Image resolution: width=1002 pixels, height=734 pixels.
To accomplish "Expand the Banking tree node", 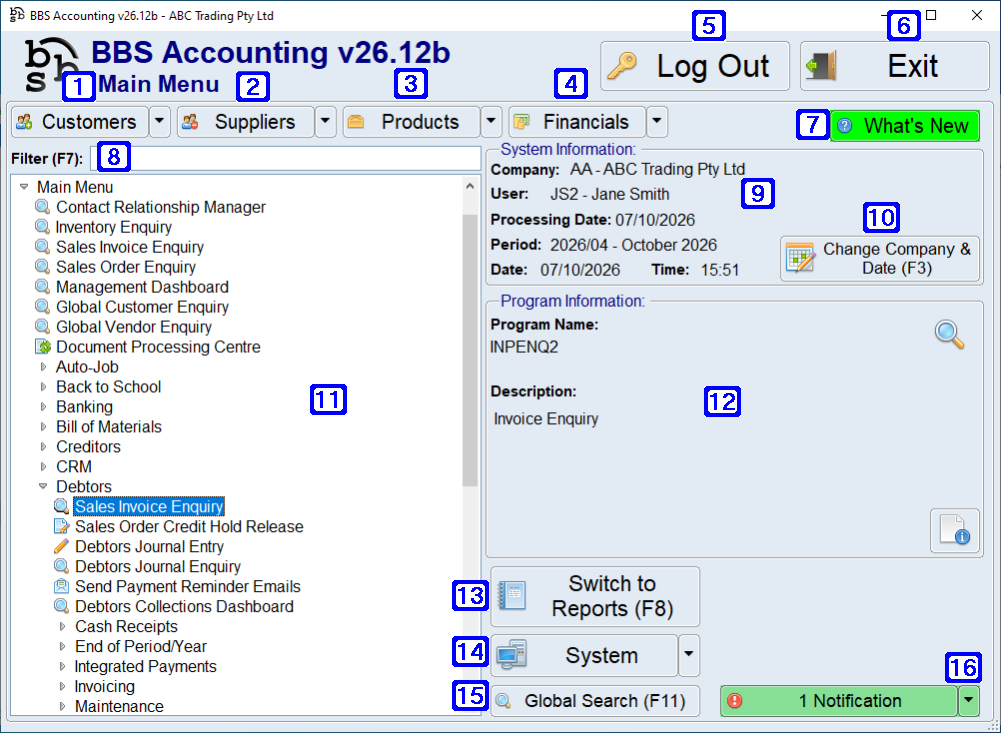I will [x=43, y=407].
